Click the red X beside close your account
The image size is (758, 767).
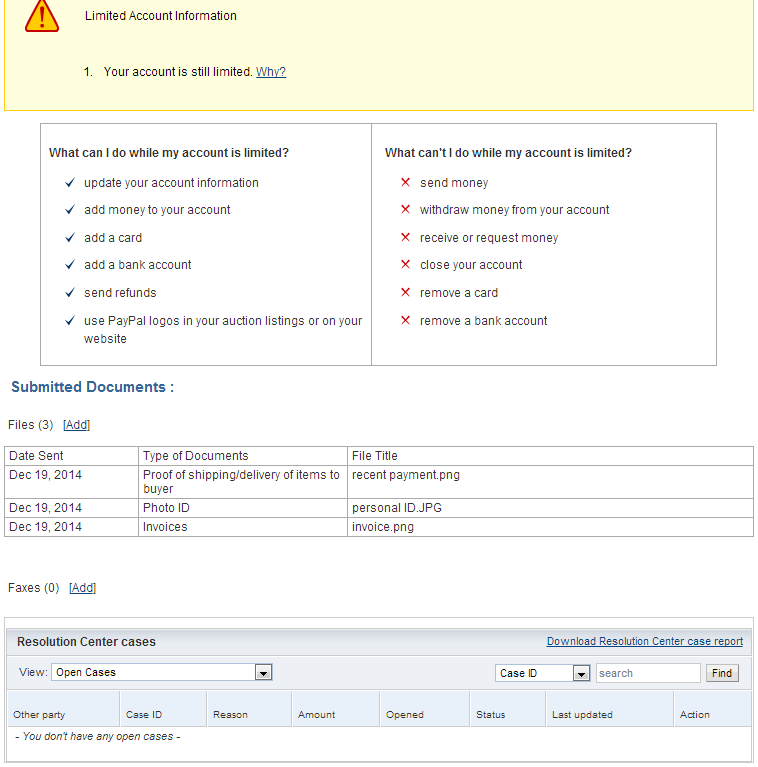405,265
